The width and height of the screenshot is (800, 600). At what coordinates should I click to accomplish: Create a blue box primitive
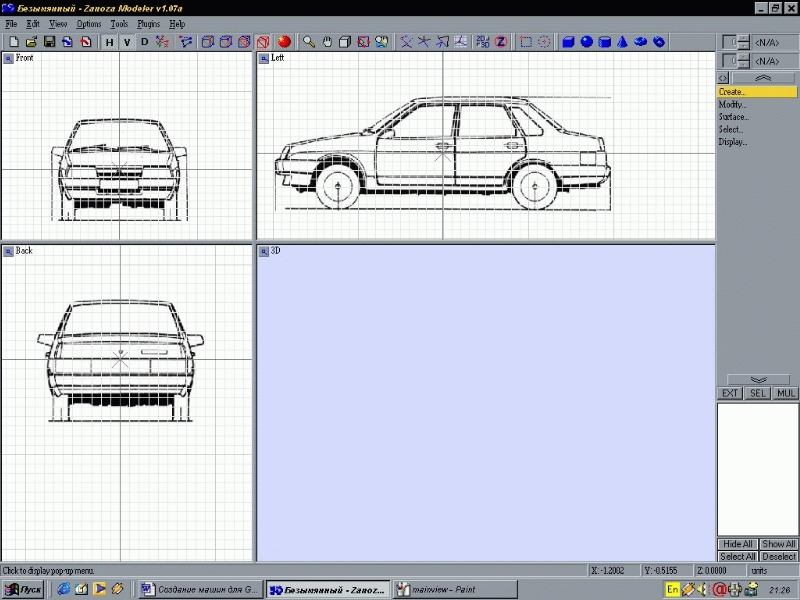[568, 42]
